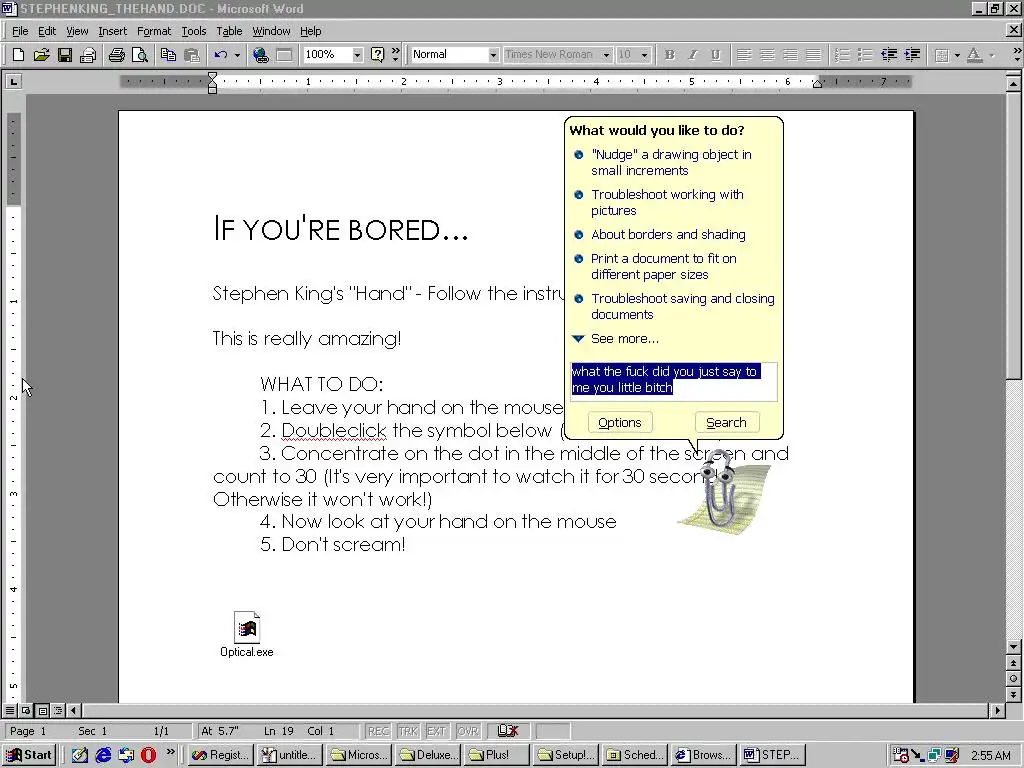The height and width of the screenshot is (768, 1024).
Task: Open the Times New Roman font dropdown
Action: tap(606, 55)
